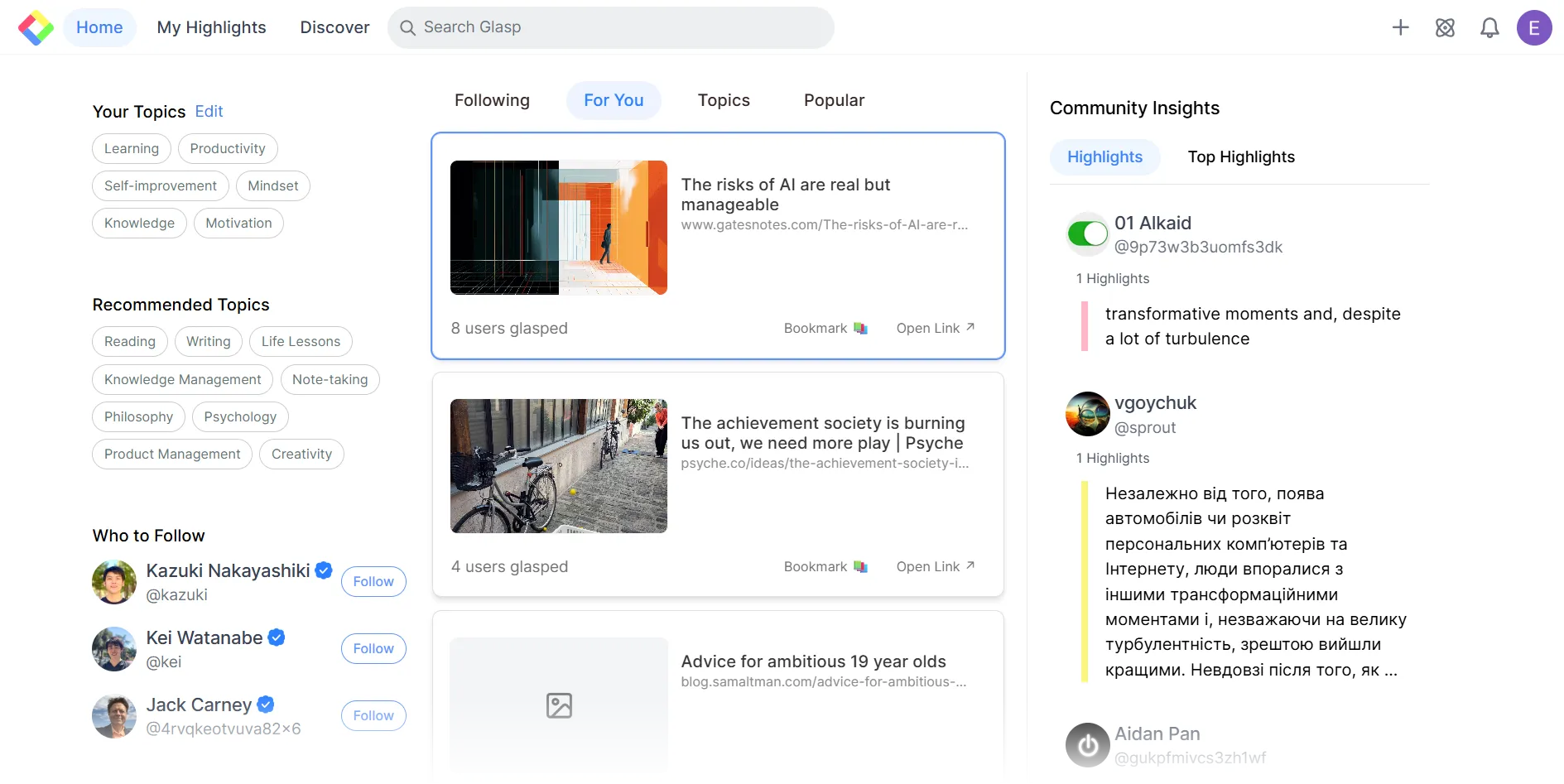The image size is (1564, 784).
Task: Open notifications via the bell icon
Action: pyautogui.click(x=1489, y=26)
